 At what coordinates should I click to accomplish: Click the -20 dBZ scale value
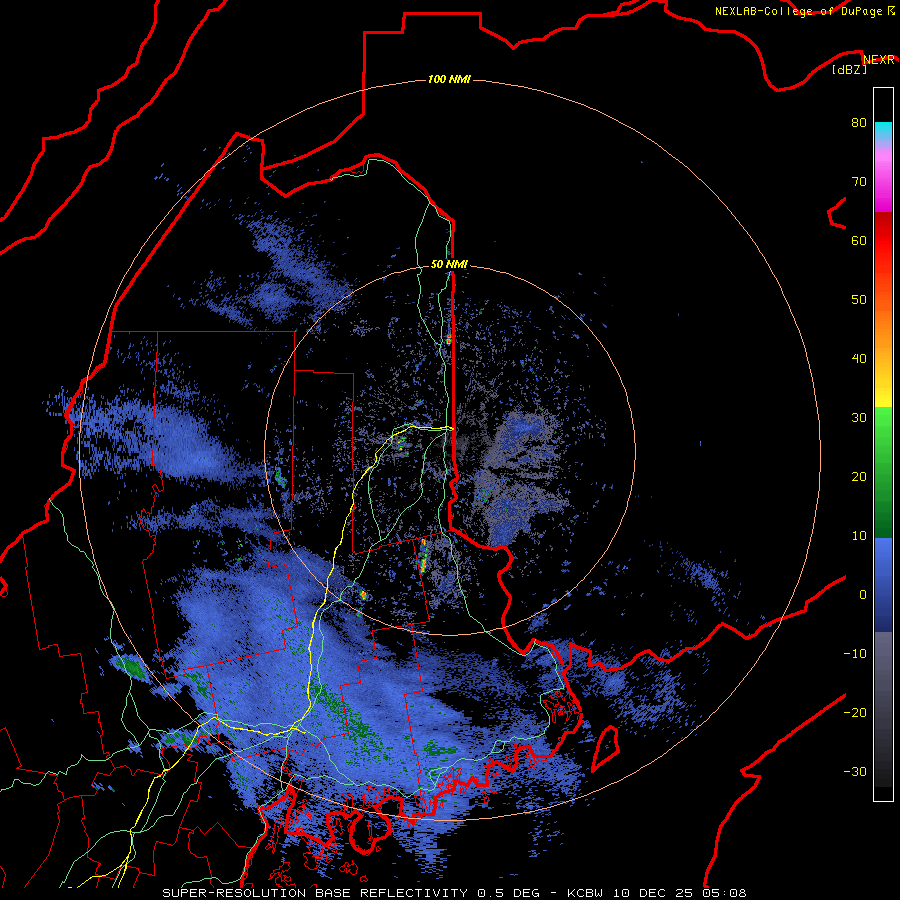click(x=855, y=713)
